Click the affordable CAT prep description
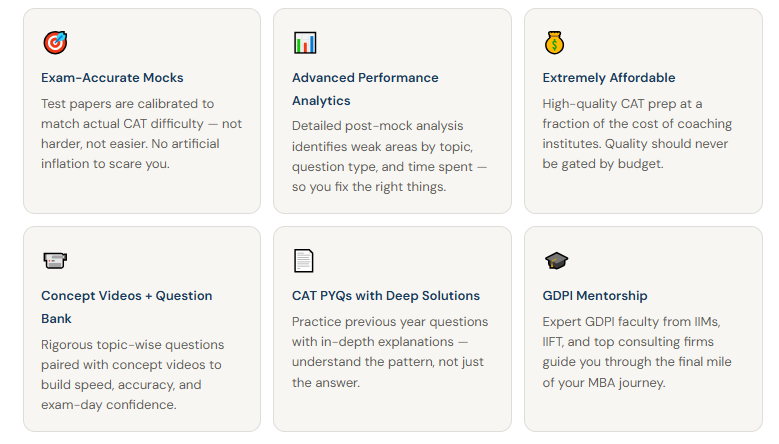 pyautogui.click(x=637, y=134)
